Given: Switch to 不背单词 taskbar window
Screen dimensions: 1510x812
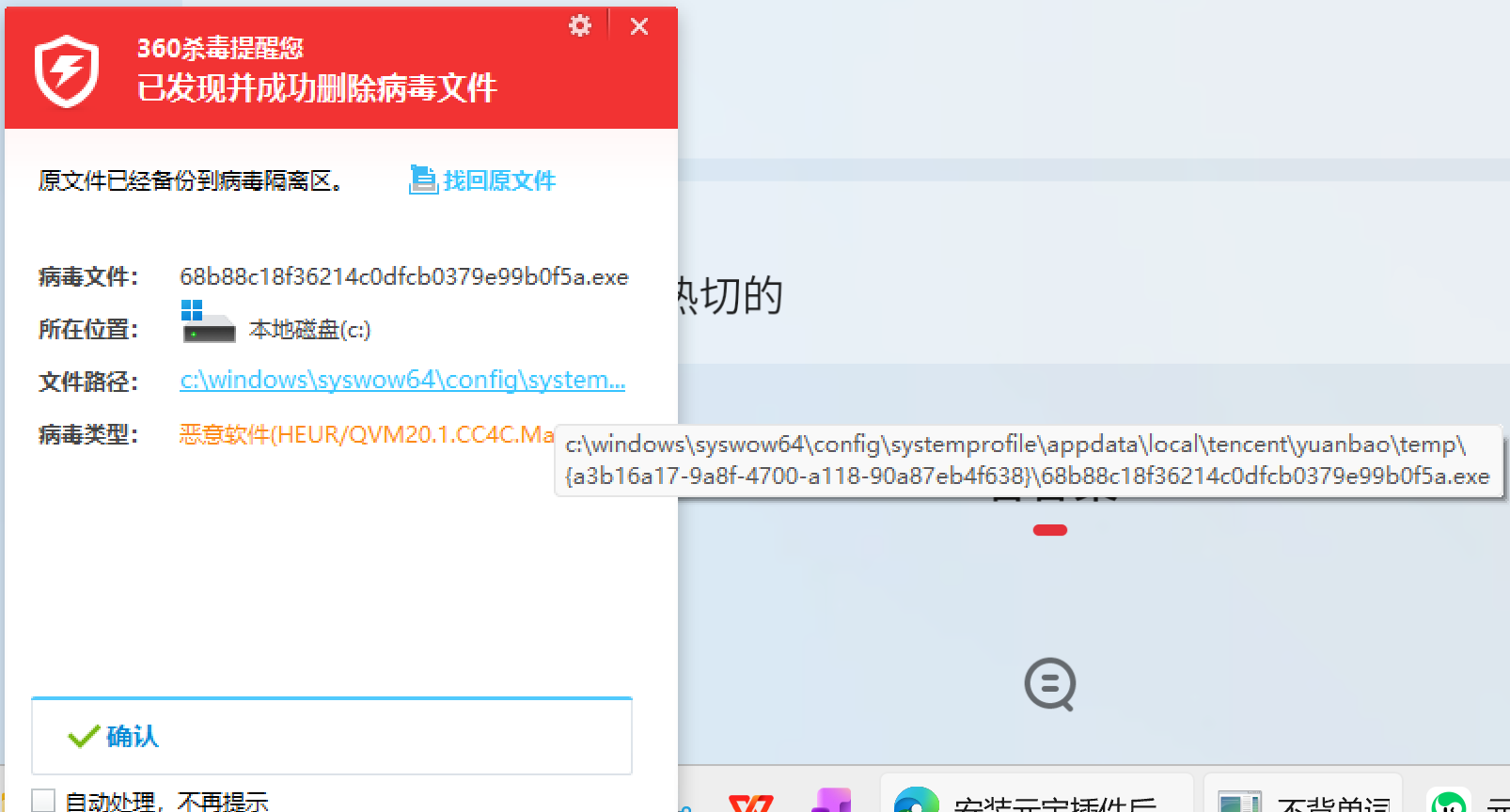Looking at the screenshot, I should 1303,793.
